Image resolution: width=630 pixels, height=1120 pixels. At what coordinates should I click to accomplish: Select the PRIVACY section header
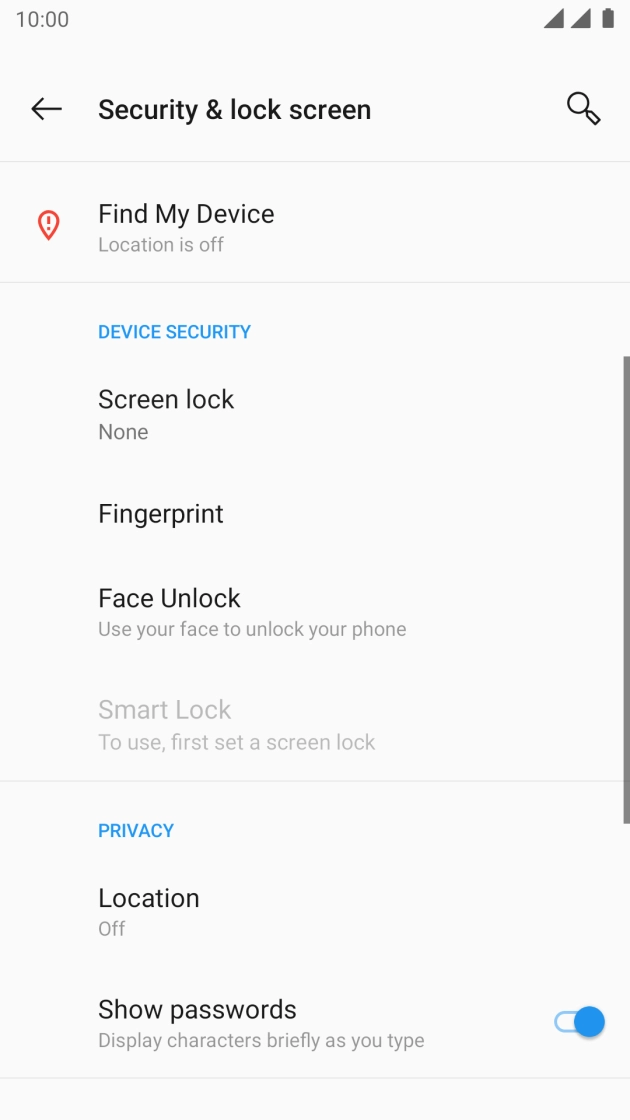[136, 830]
